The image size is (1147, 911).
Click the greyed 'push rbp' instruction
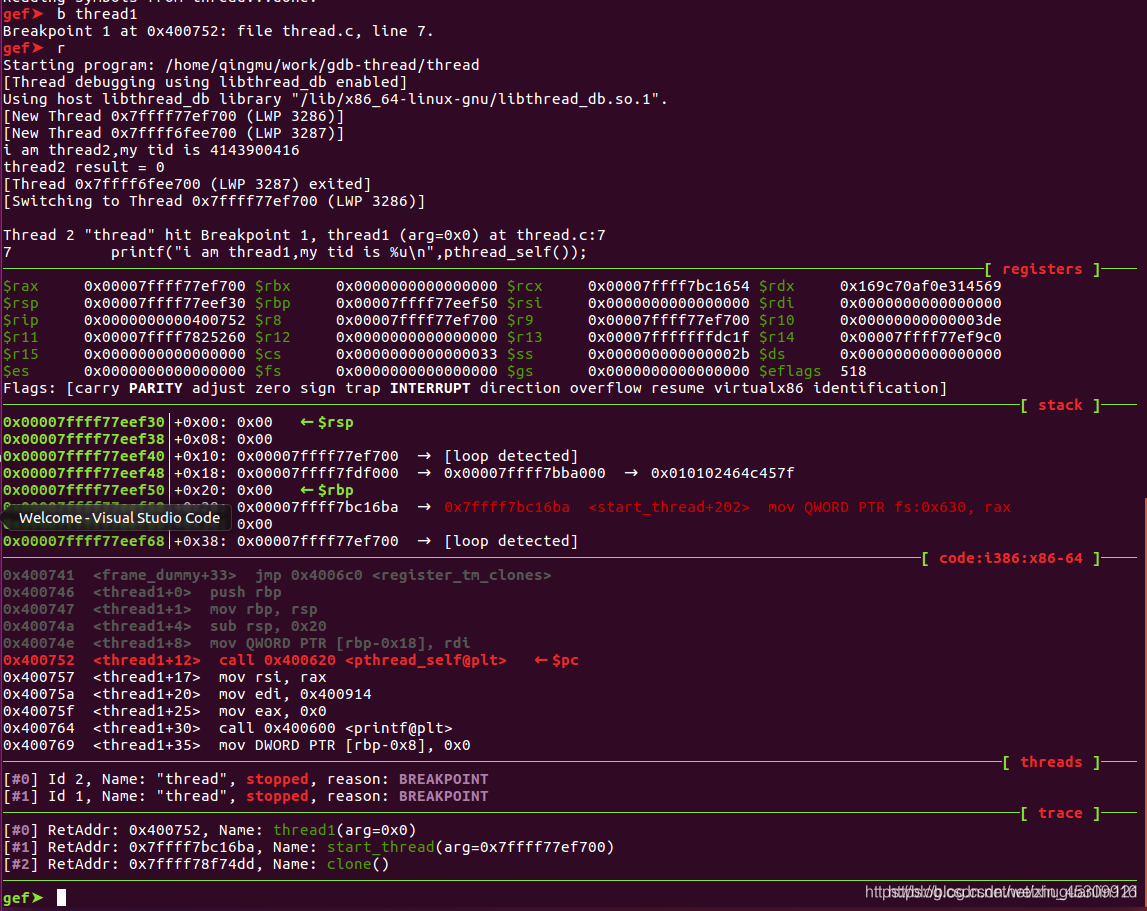coord(245,592)
